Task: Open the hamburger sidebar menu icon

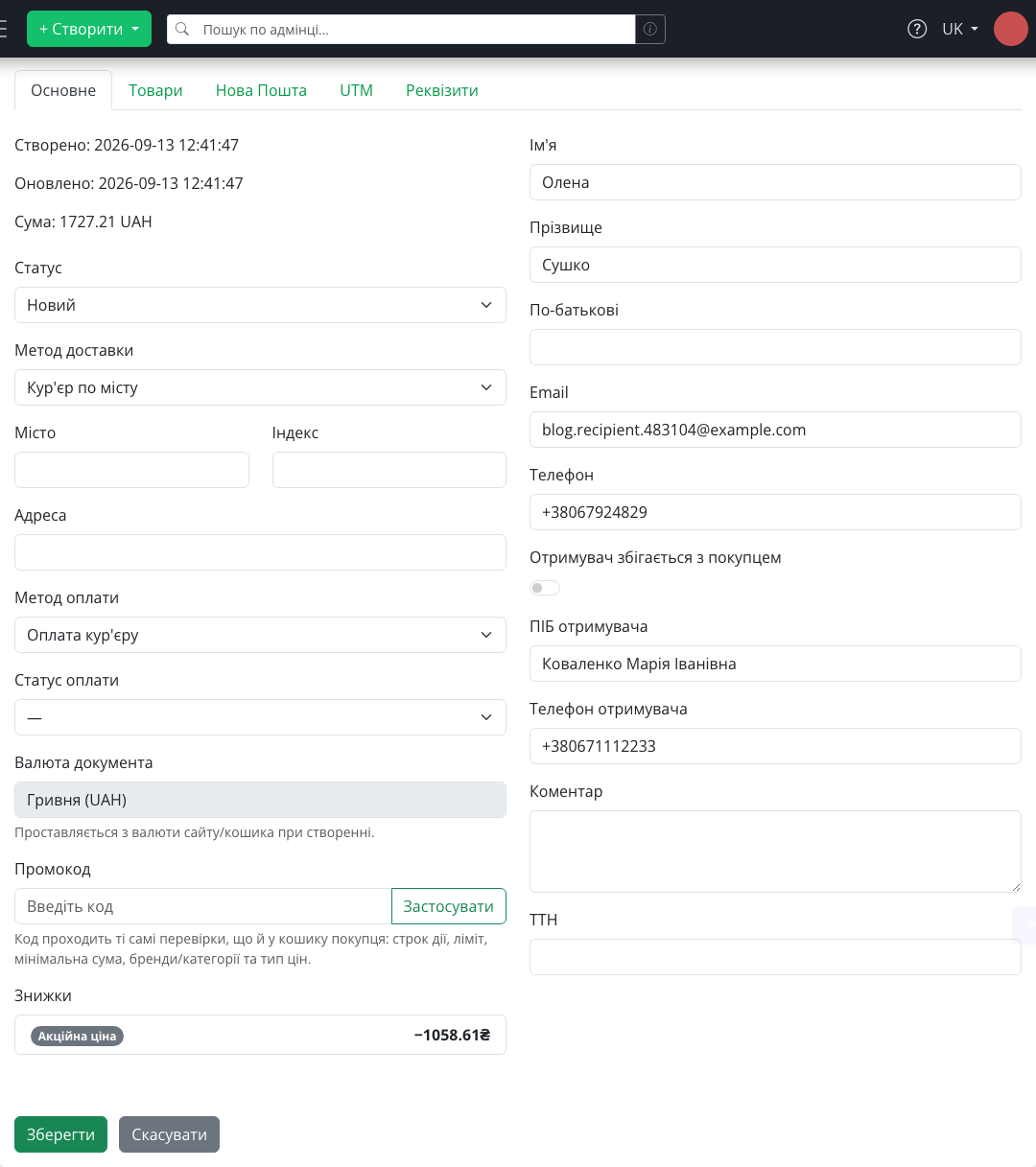Action: click(3, 29)
